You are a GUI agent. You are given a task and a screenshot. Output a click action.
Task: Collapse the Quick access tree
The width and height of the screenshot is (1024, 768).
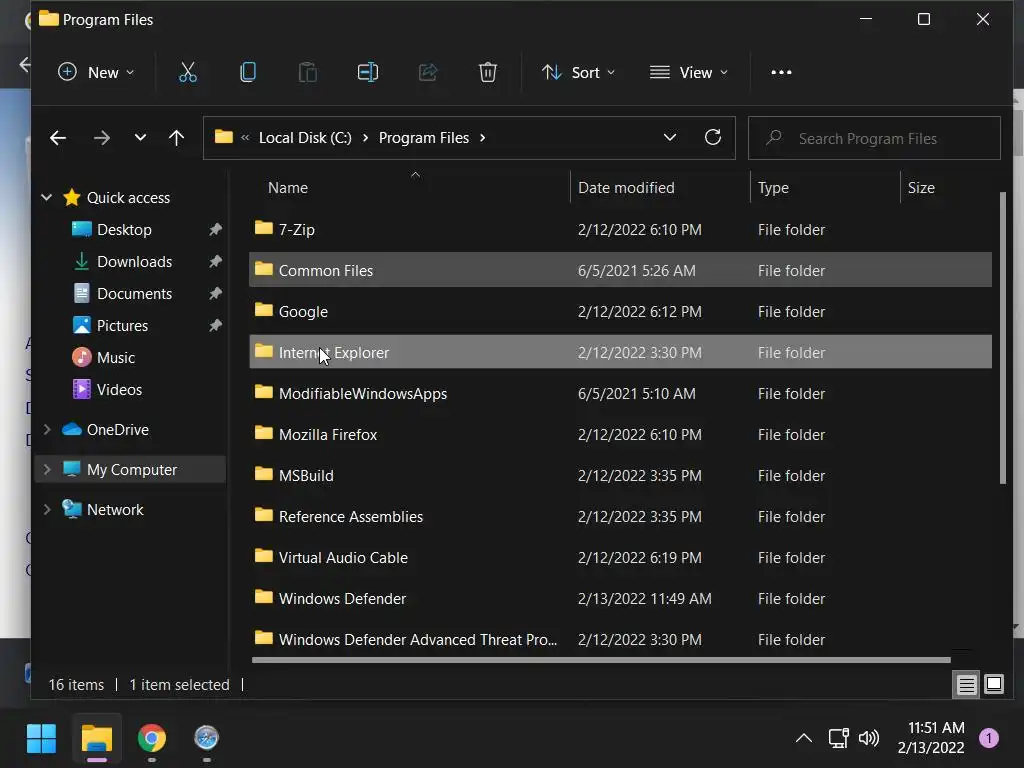tap(46, 197)
